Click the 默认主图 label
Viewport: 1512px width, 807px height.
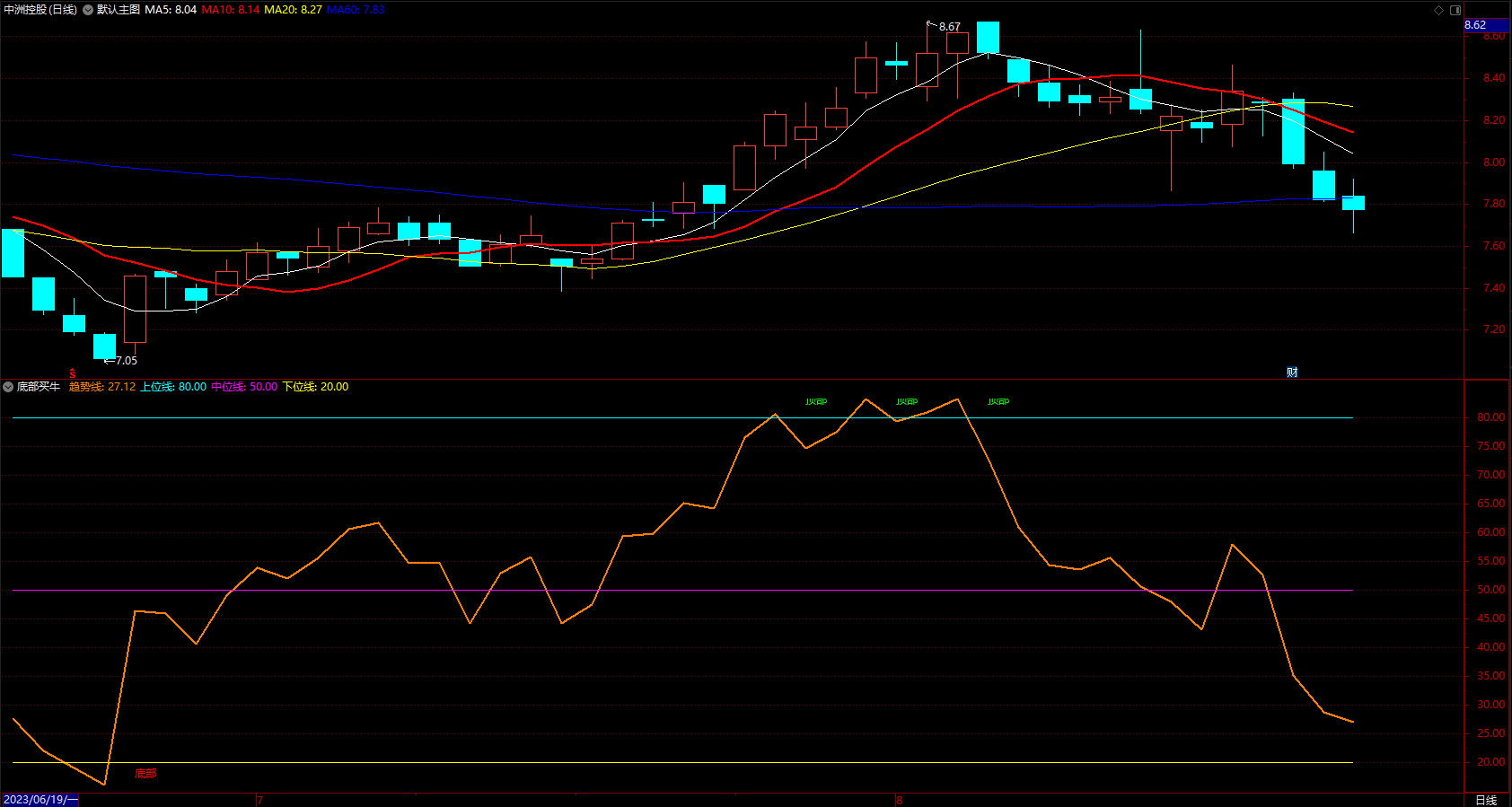pyautogui.click(x=118, y=10)
